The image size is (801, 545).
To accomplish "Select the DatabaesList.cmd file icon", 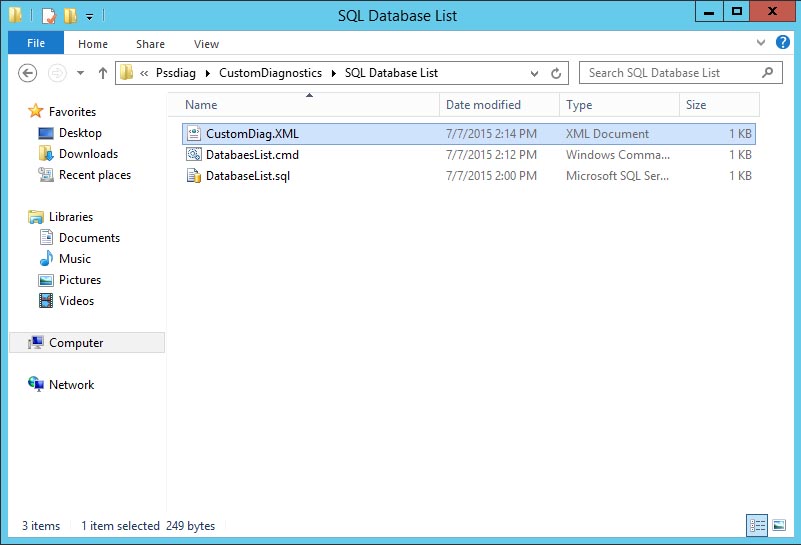I will [x=194, y=154].
